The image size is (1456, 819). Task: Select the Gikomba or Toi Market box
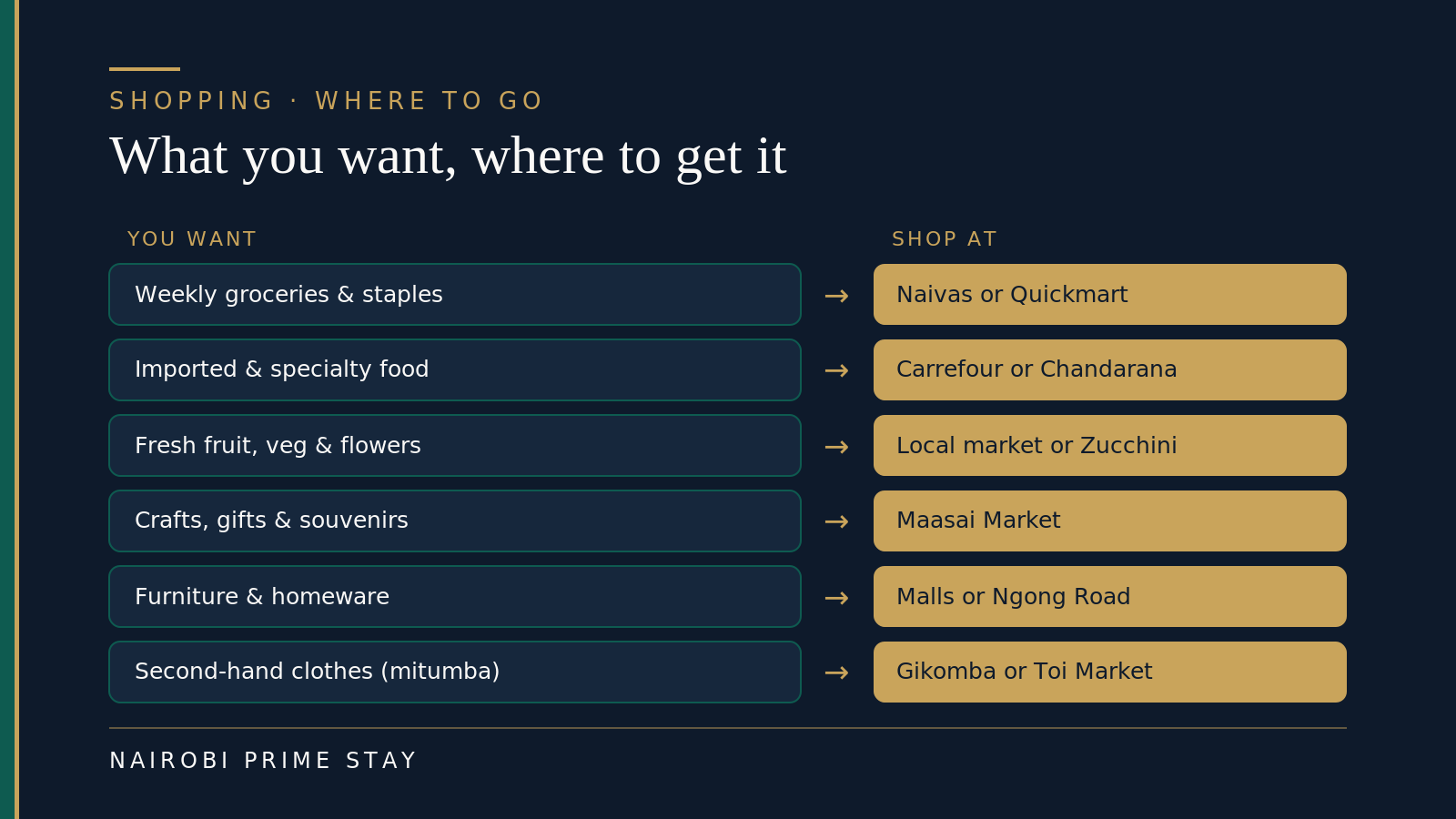tap(1110, 672)
